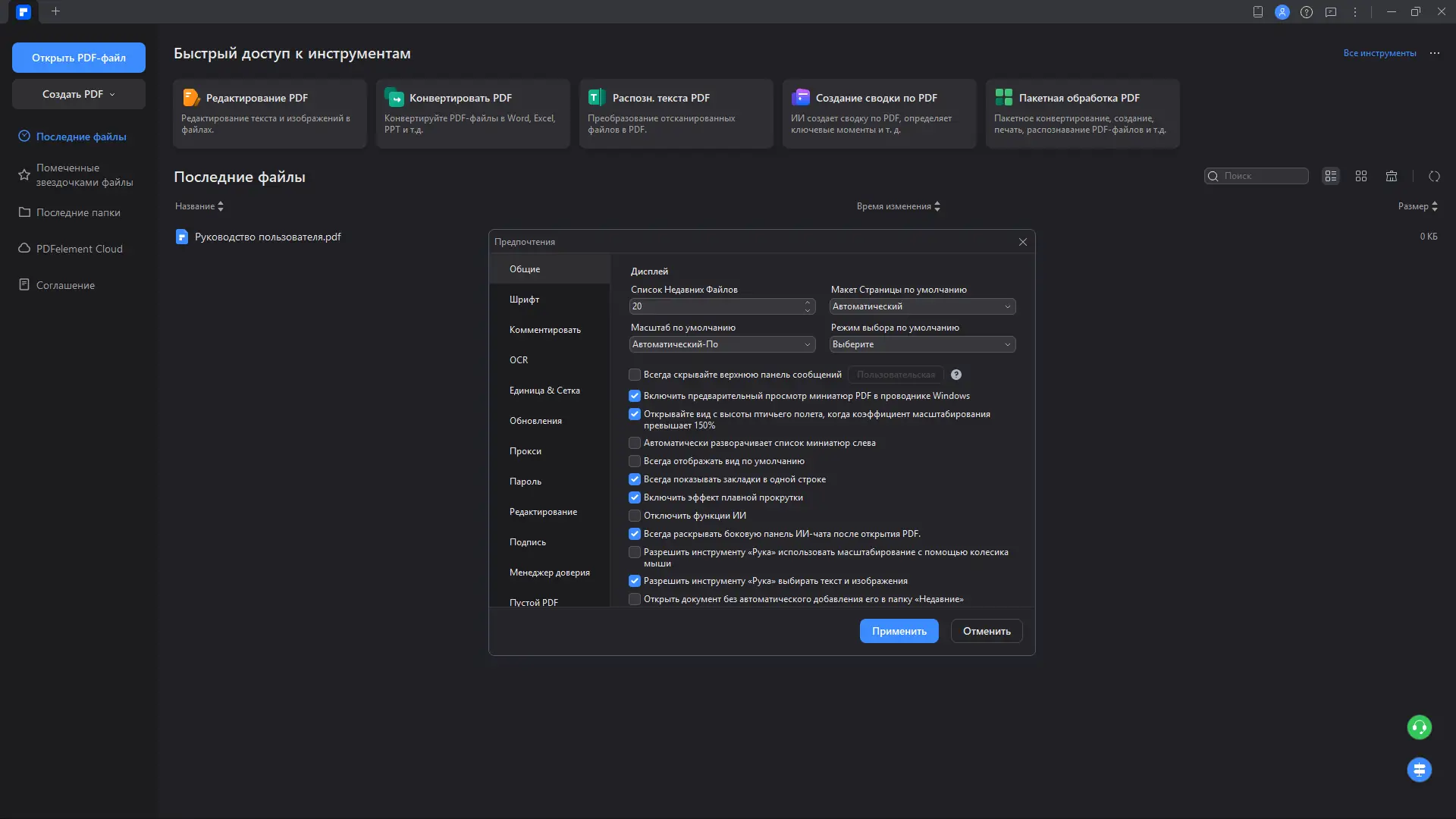Open the Edit PDF quick tool
The width and height of the screenshot is (1456, 819).
click(x=269, y=113)
